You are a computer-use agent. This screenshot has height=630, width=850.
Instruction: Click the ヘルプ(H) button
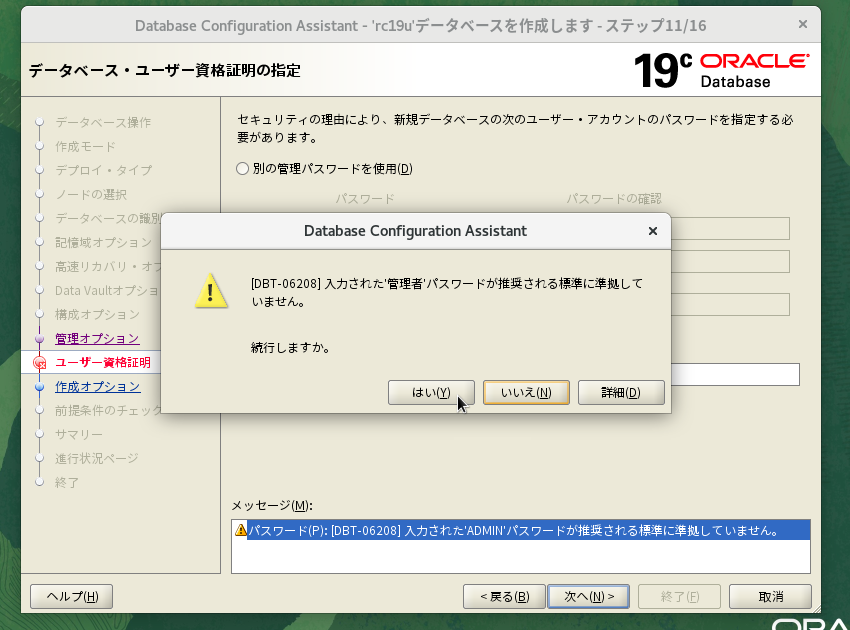point(72,596)
